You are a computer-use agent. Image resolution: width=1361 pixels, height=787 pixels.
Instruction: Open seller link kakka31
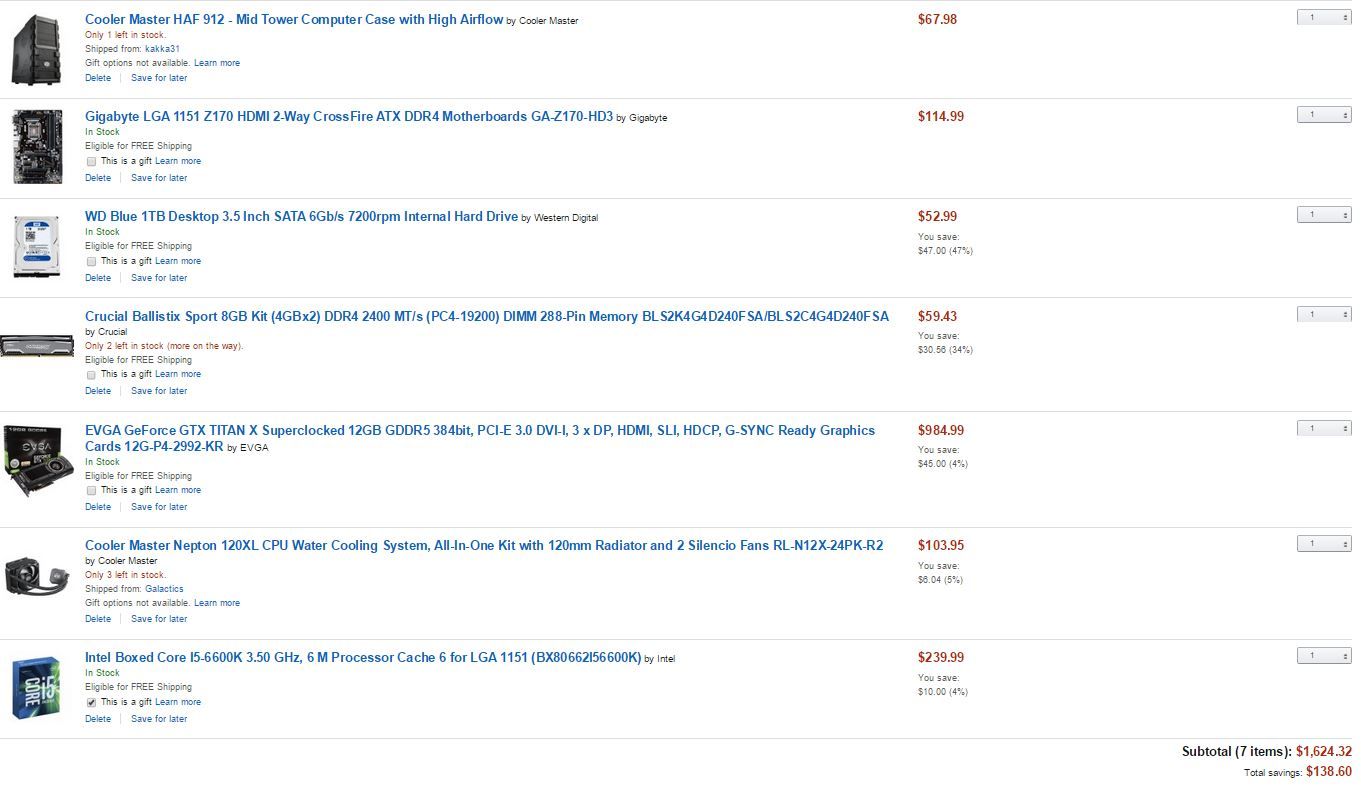click(162, 49)
